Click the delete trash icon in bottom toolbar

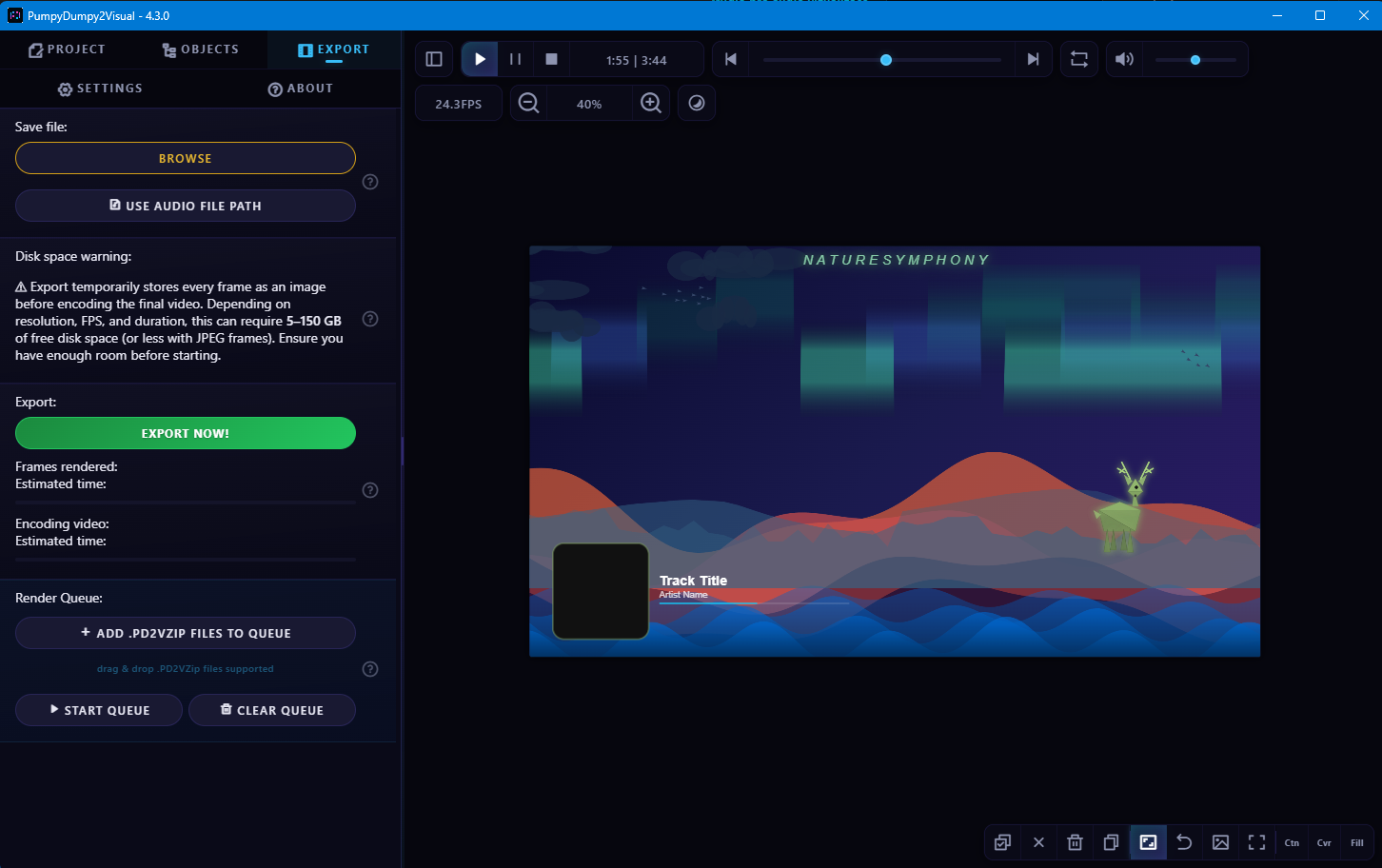pos(1075,842)
